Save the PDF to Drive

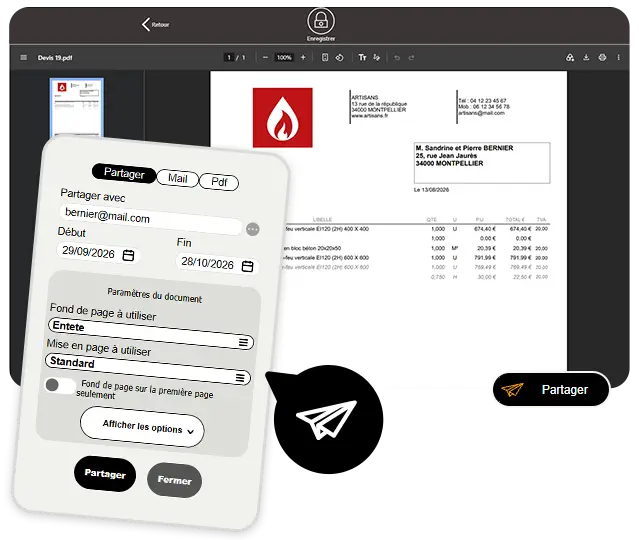570,57
